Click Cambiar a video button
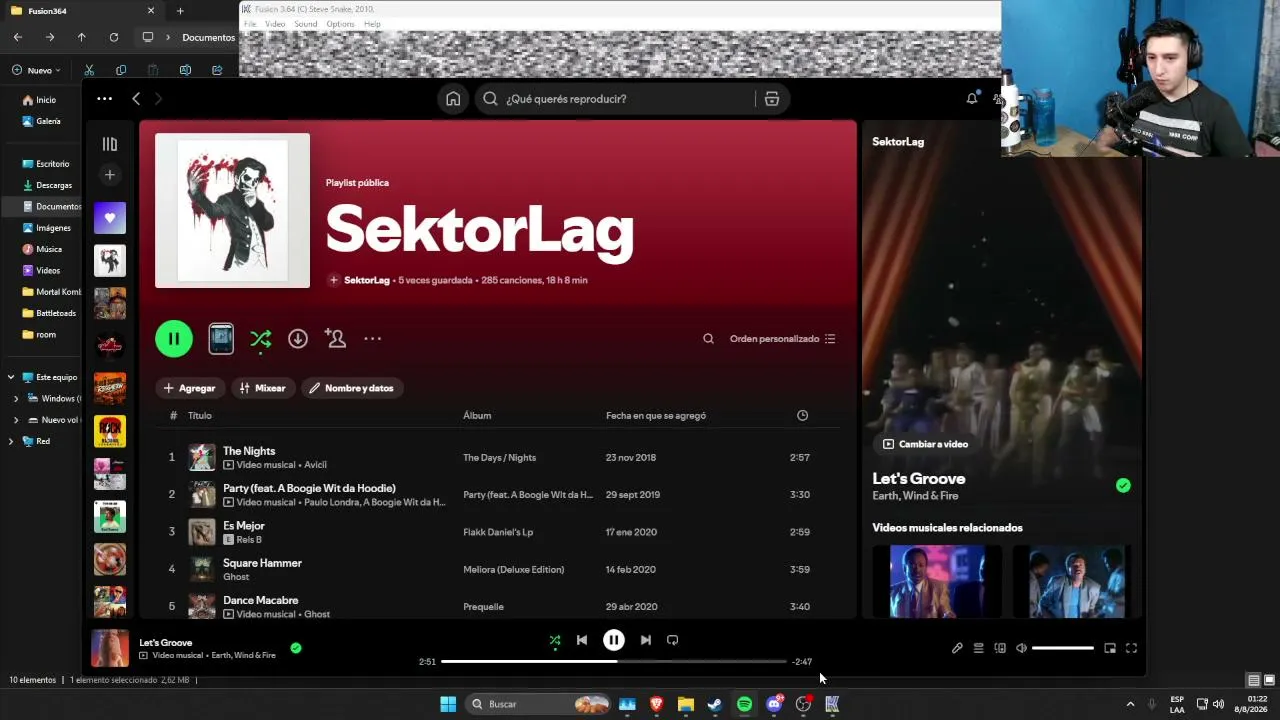The width and height of the screenshot is (1280, 720). click(x=925, y=444)
